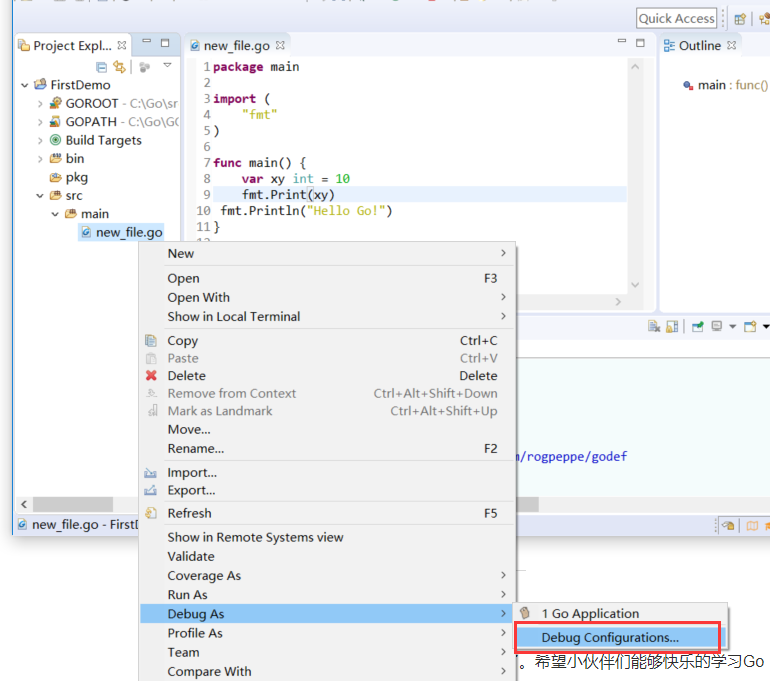Image resolution: width=770 pixels, height=681 pixels.
Task: Close the Outline view tab
Action: (x=732, y=45)
